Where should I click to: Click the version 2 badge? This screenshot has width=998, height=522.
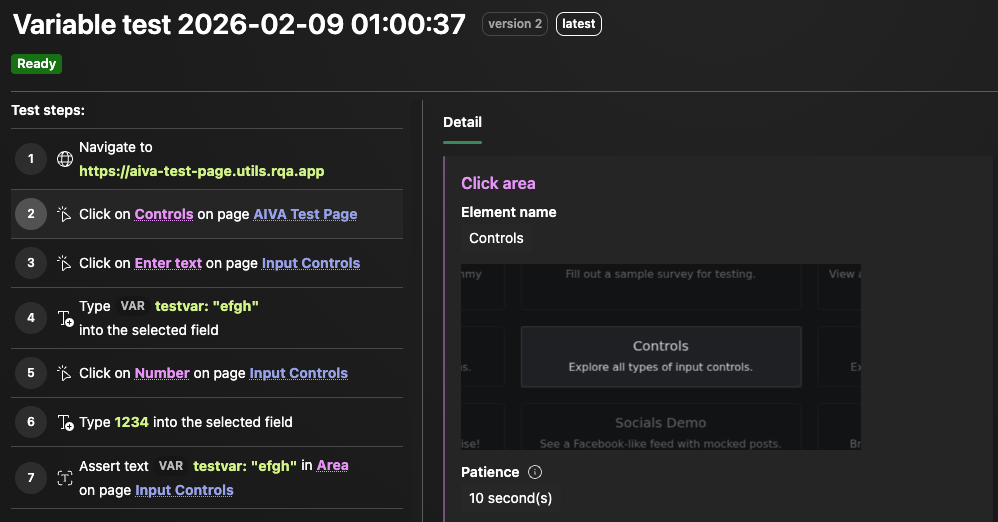pyautogui.click(x=515, y=24)
